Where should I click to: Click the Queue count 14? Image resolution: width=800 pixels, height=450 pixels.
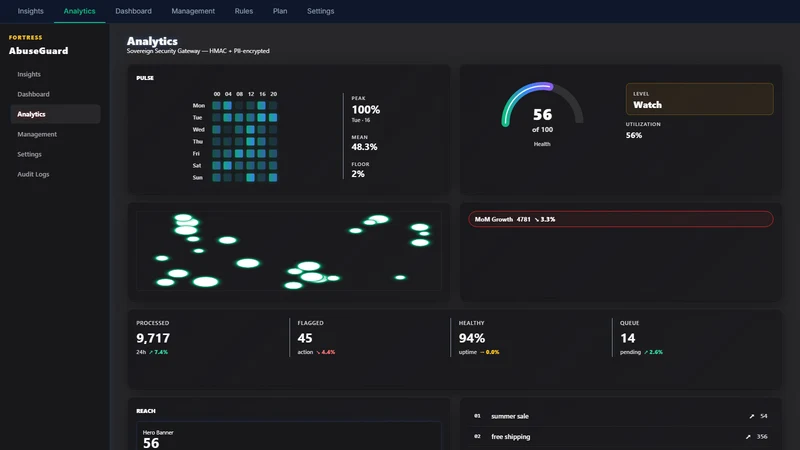(x=628, y=338)
